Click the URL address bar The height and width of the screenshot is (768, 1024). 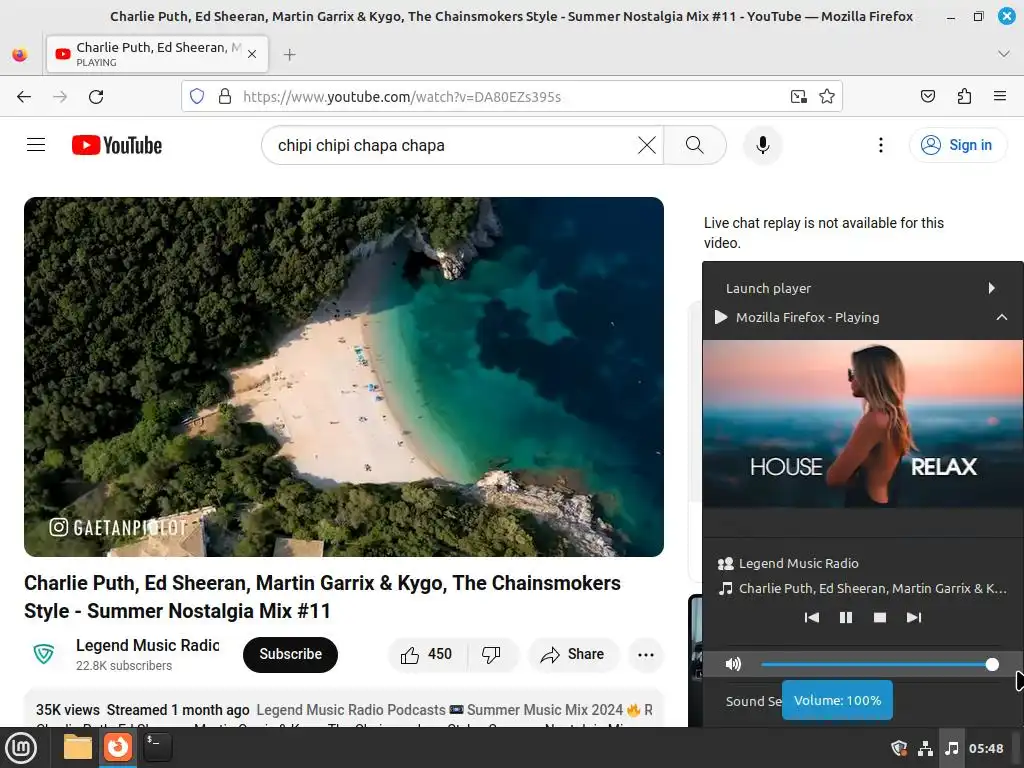pos(513,97)
